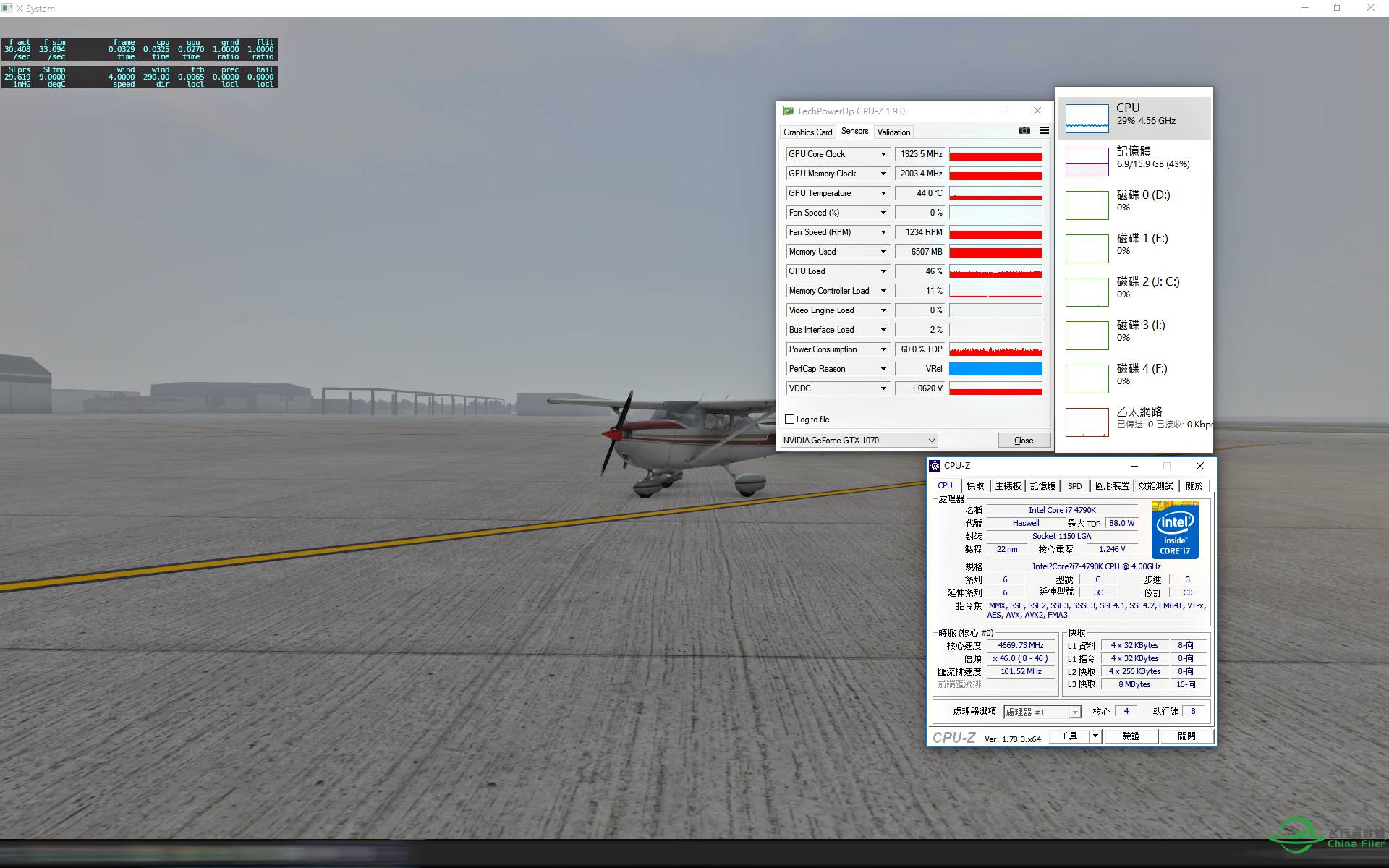Click the 4669.73 MHz core speed field
1389x868 pixels.
1021,646
